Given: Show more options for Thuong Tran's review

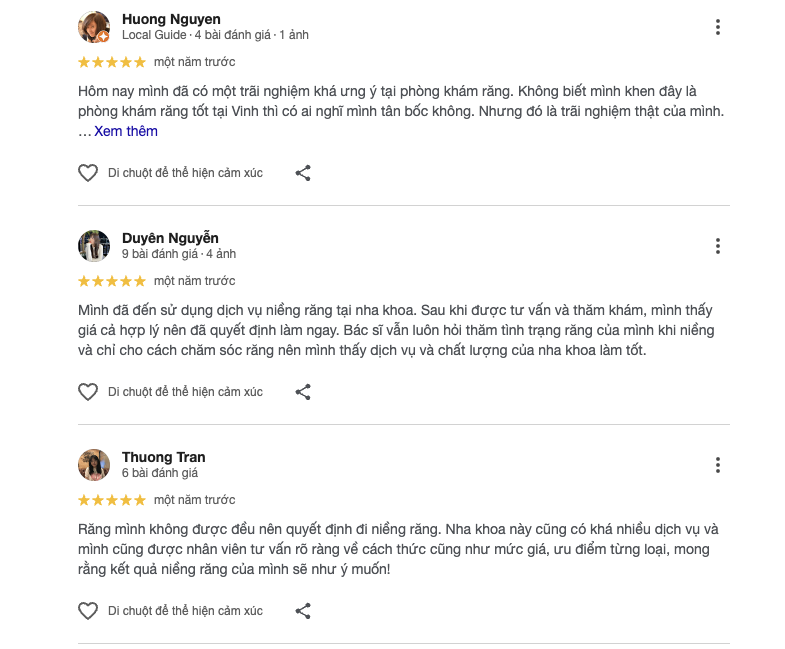Looking at the screenshot, I should pyautogui.click(x=717, y=465).
